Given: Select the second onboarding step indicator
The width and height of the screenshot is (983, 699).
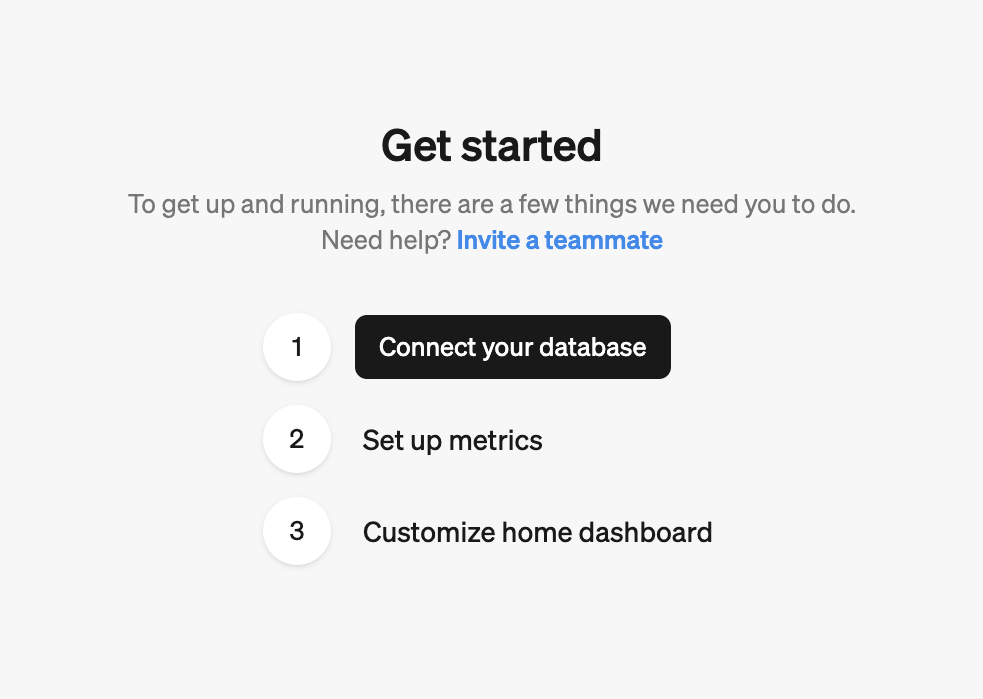Looking at the screenshot, I should tap(297, 439).
